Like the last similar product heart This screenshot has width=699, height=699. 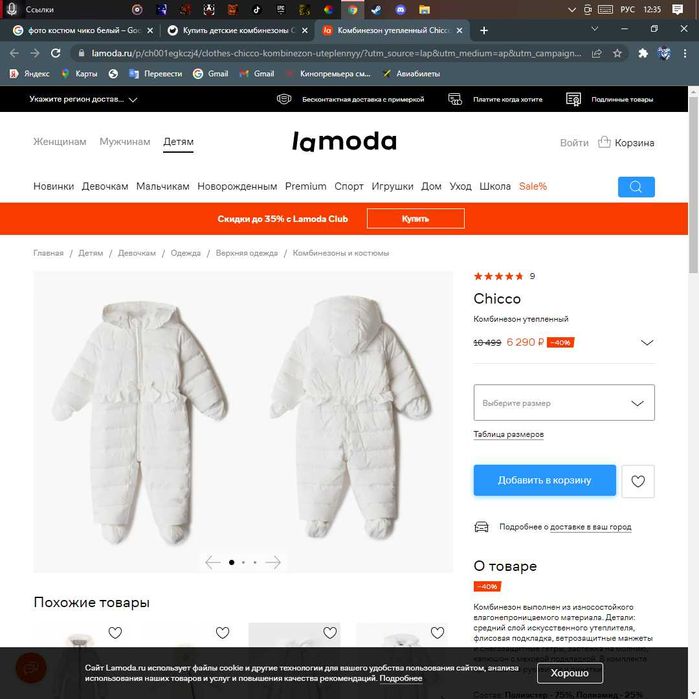click(437, 632)
